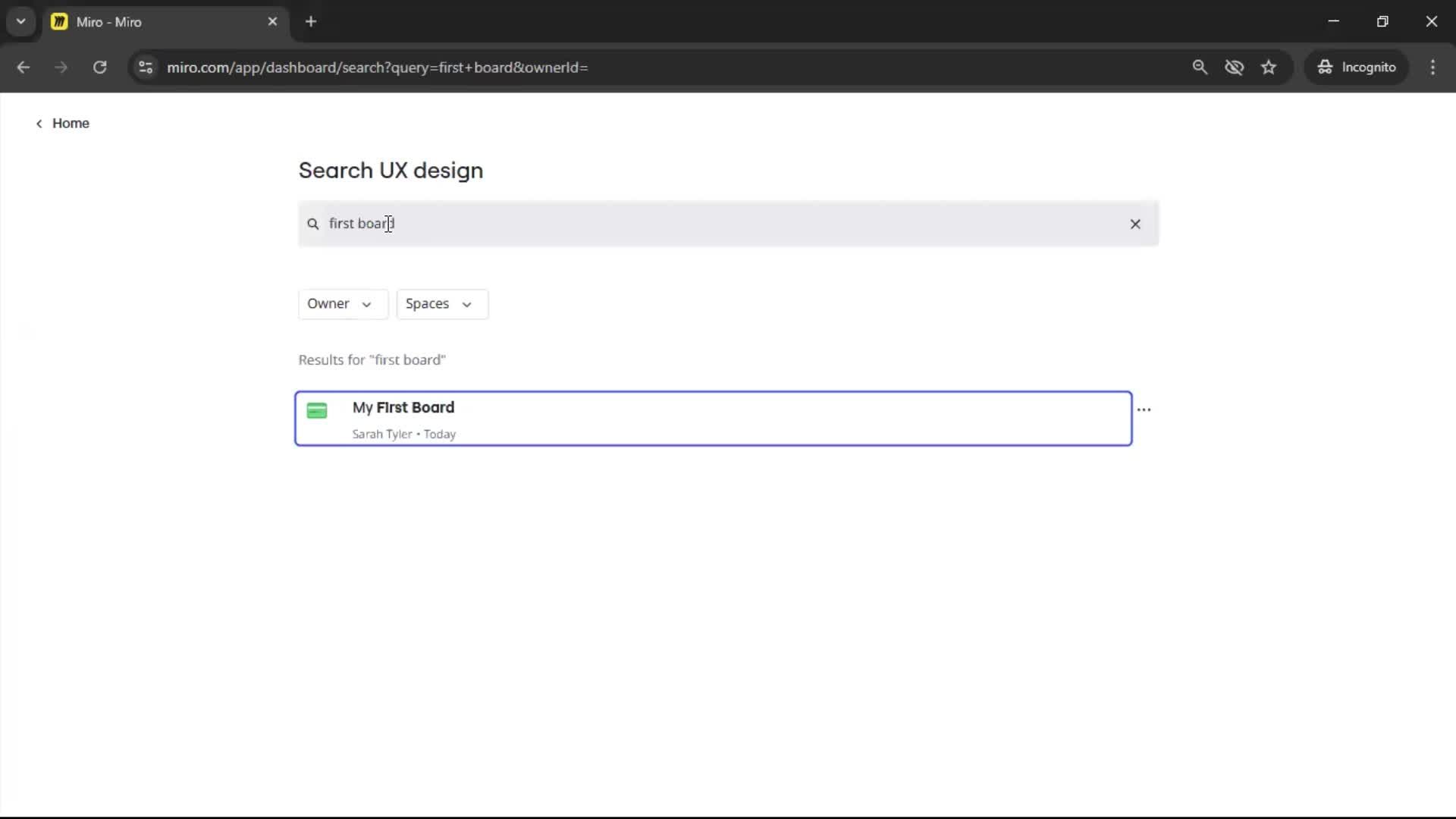Open the Owner filter dropdown
The image size is (1456, 819).
(343, 304)
